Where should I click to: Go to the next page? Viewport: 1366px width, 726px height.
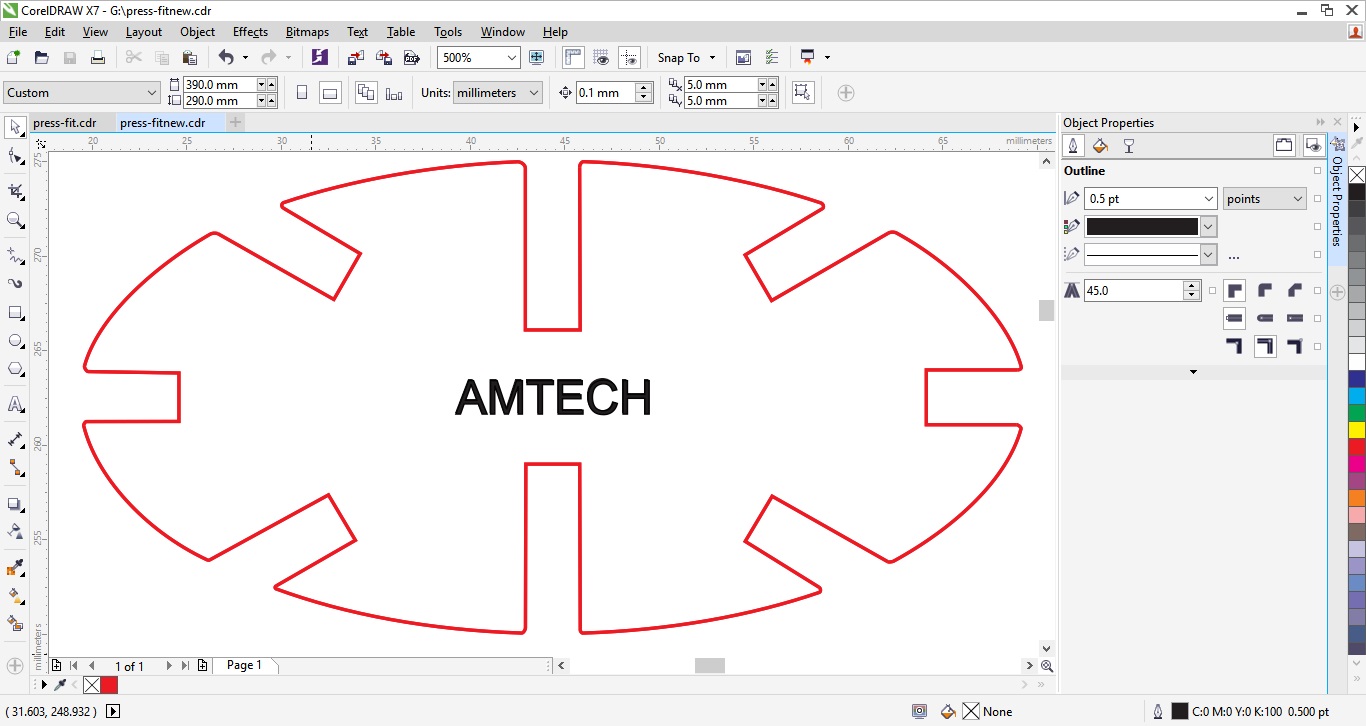point(169,666)
